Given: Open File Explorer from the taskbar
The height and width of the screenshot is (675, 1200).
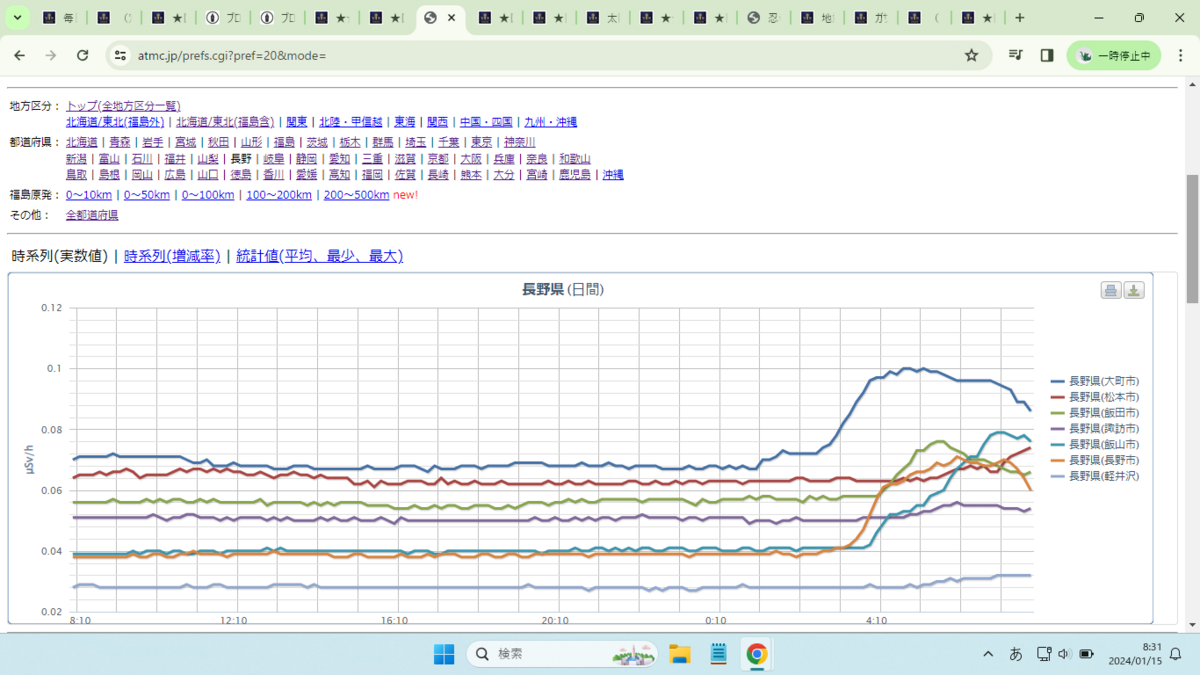Looking at the screenshot, I should pos(680,654).
